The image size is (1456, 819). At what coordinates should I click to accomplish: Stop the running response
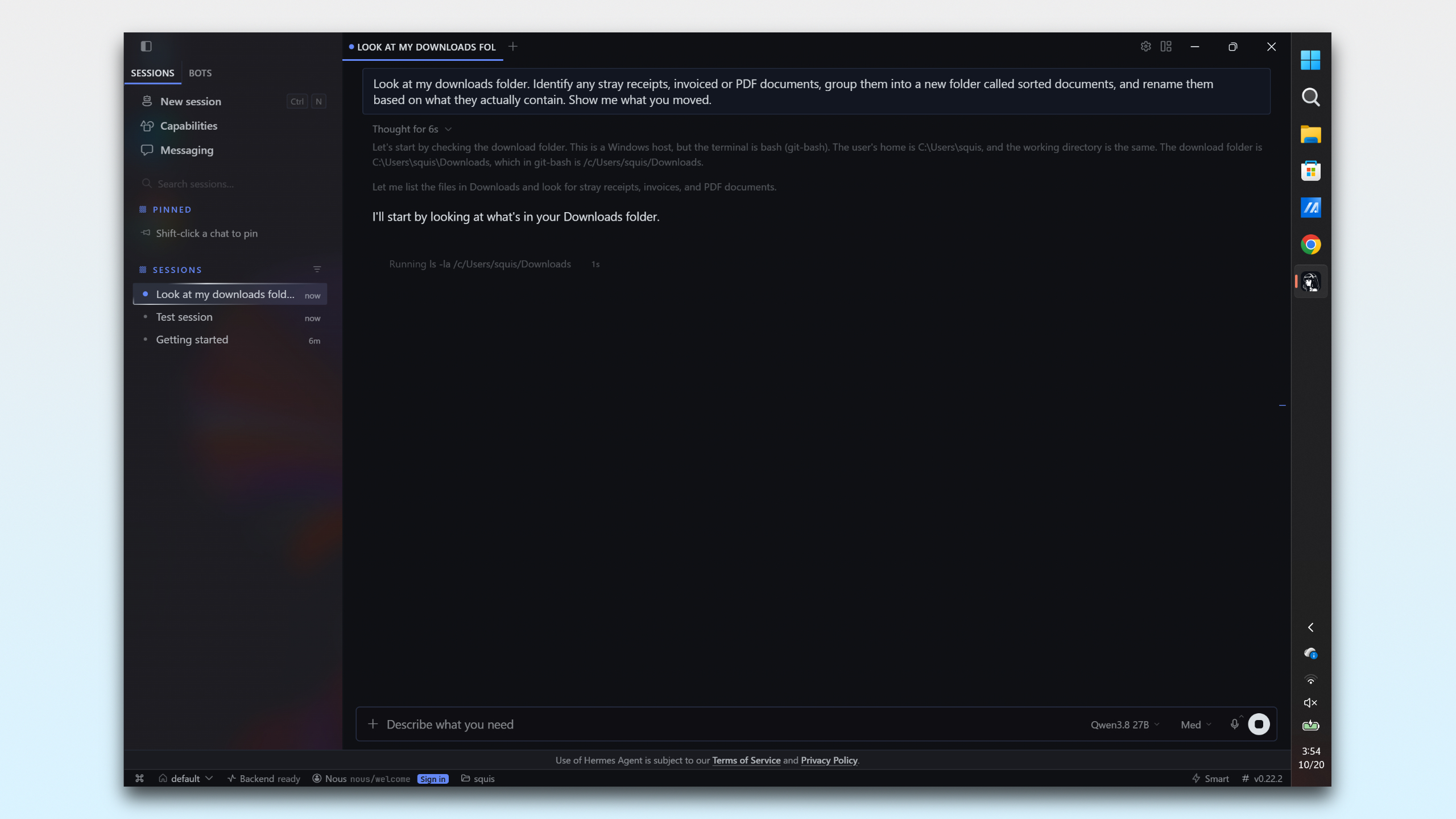tap(1259, 724)
